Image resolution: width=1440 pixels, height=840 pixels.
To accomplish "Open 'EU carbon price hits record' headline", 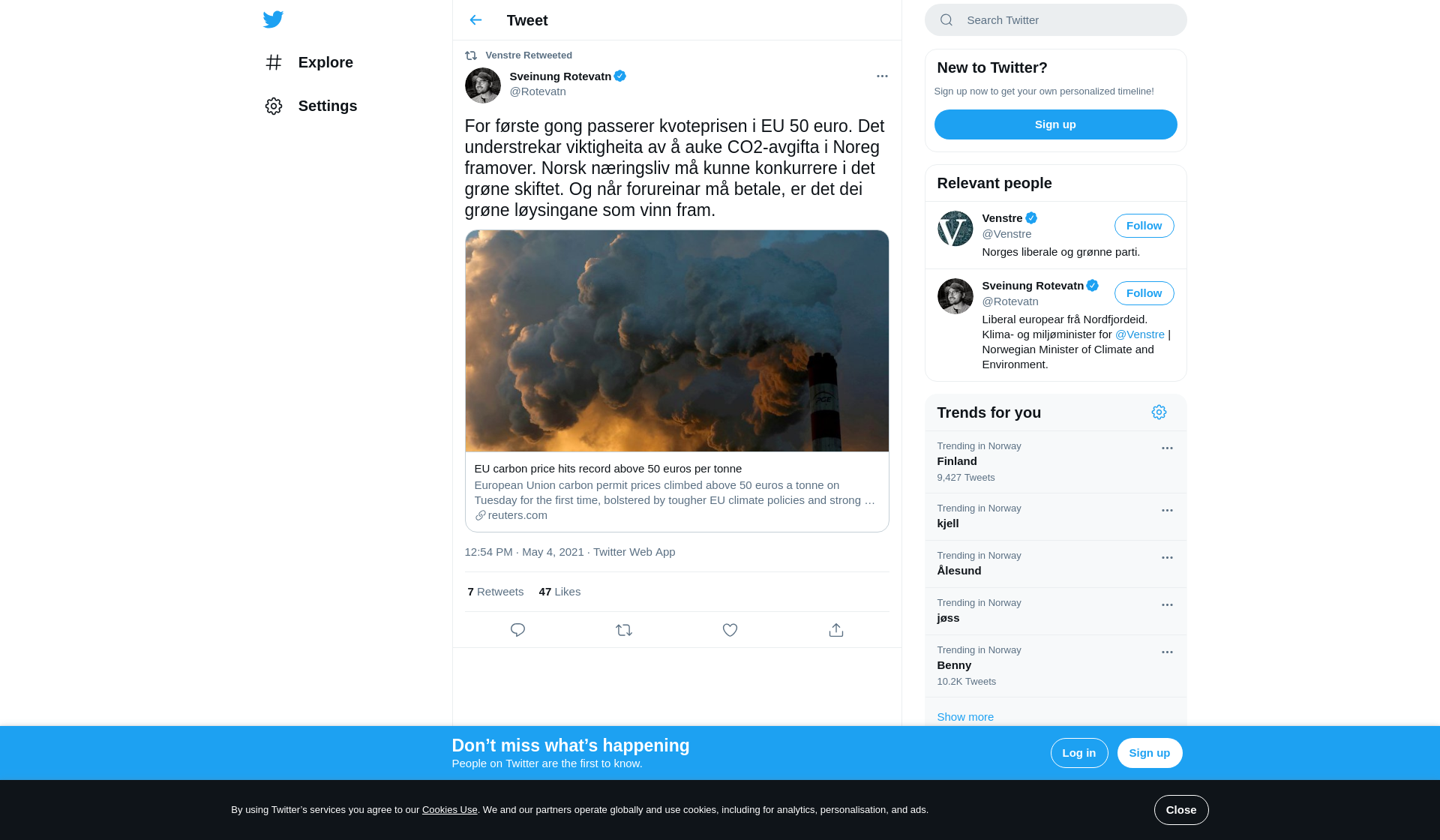I will (607, 469).
